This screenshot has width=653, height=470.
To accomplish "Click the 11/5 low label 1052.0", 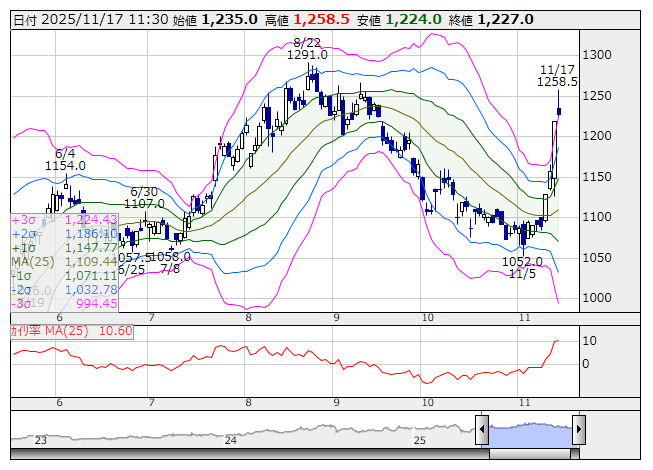I will click(x=521, y=261).
